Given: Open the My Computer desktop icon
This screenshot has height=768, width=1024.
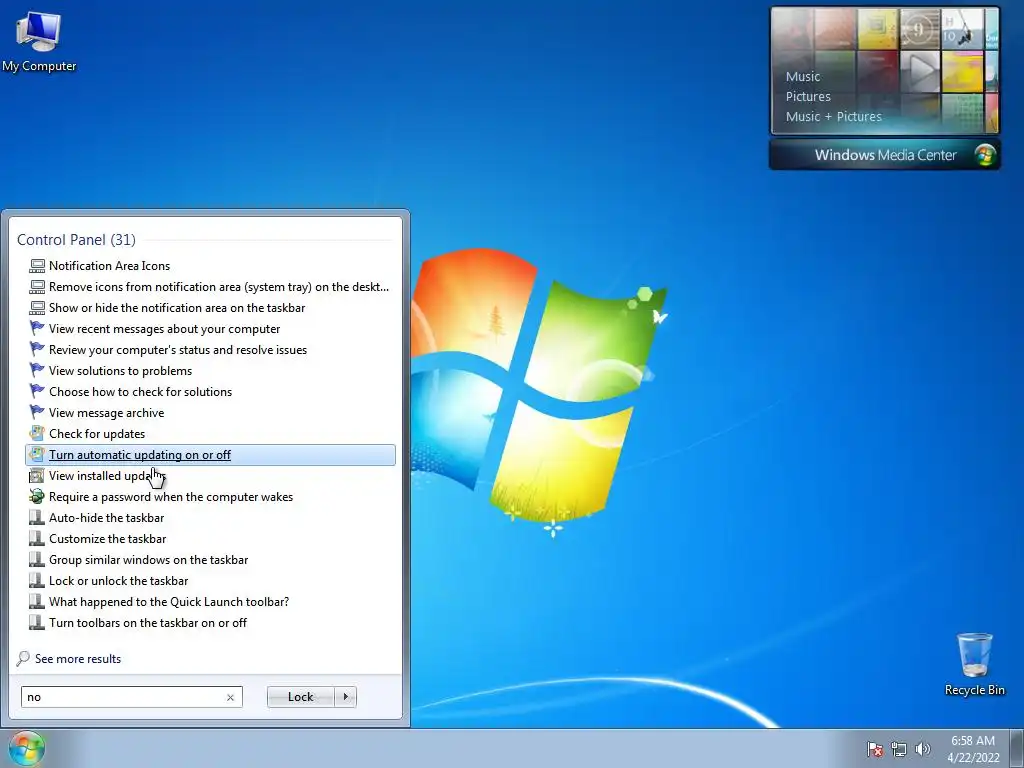Looking at the screenshot, I should click(x=39, y=40).
